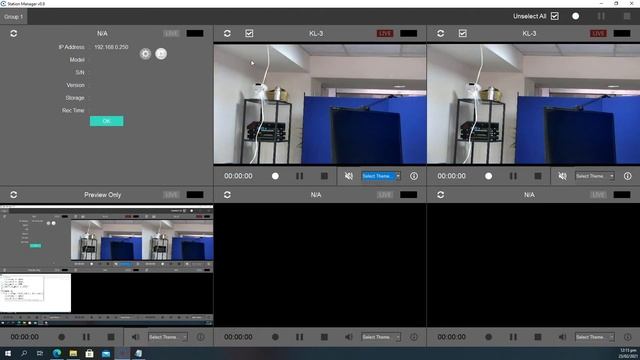
Task: Toggle speaker in bottom-middle N/A panel
Action: click(349, 337)
